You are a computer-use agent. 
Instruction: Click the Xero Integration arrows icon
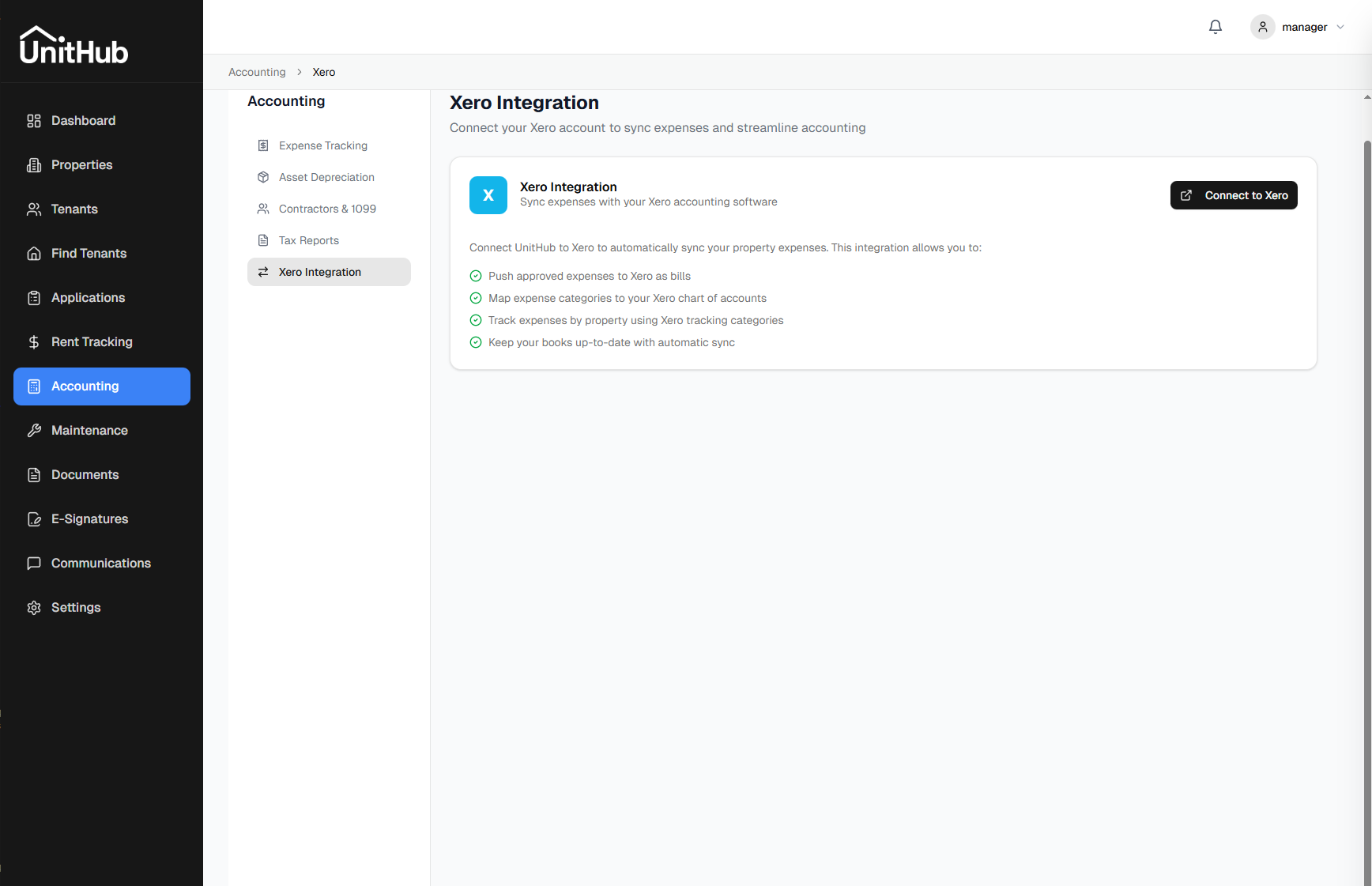pos(263,272)
